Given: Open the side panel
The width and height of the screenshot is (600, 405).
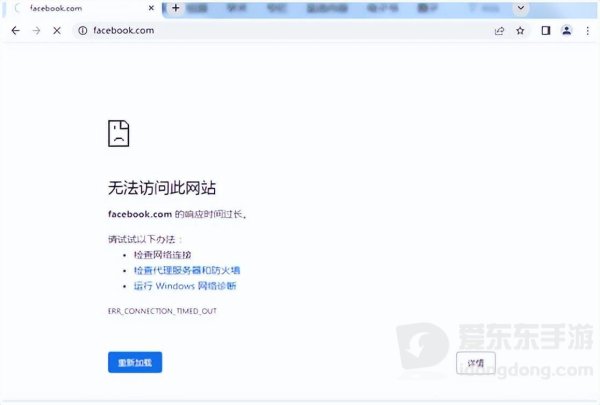Looking at the screenshot, I should pos(546,31).
